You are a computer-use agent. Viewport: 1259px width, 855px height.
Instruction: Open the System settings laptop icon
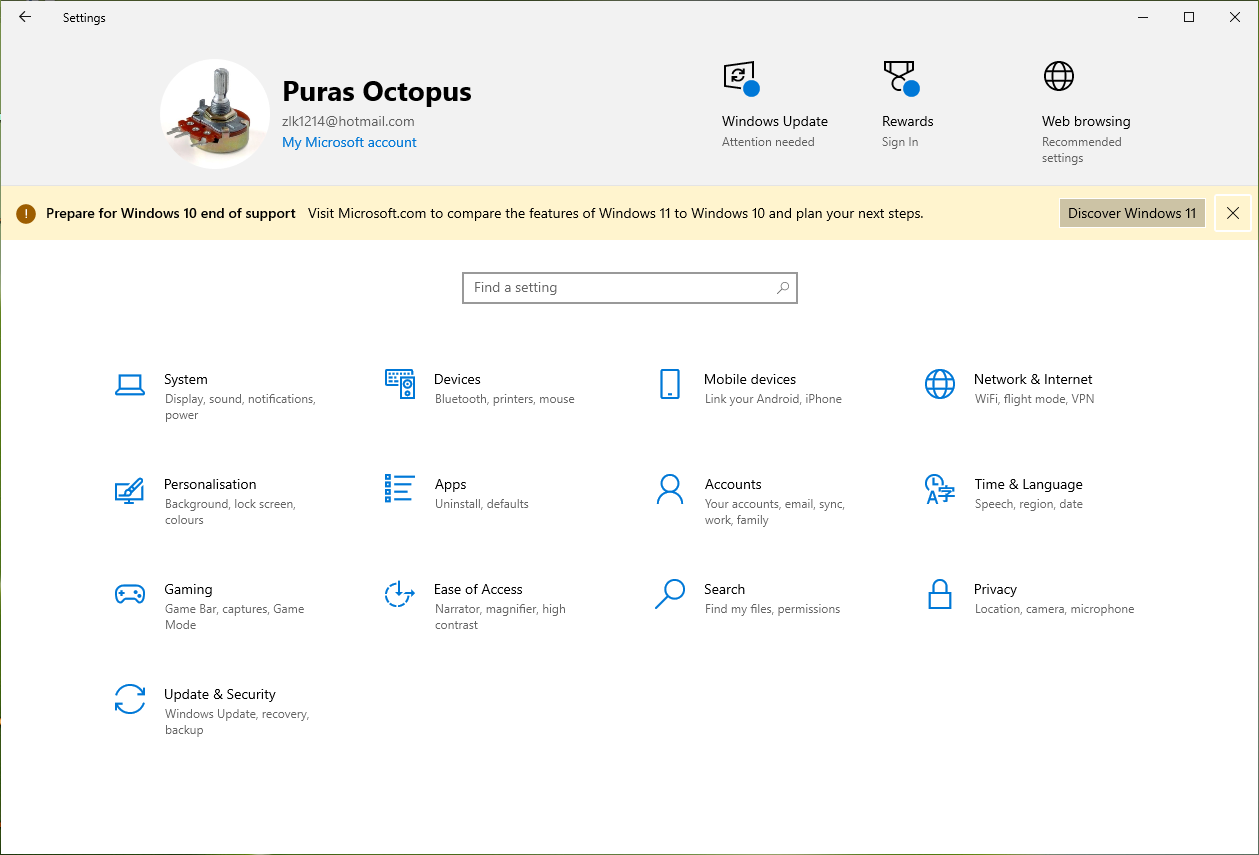coord(130,384)
